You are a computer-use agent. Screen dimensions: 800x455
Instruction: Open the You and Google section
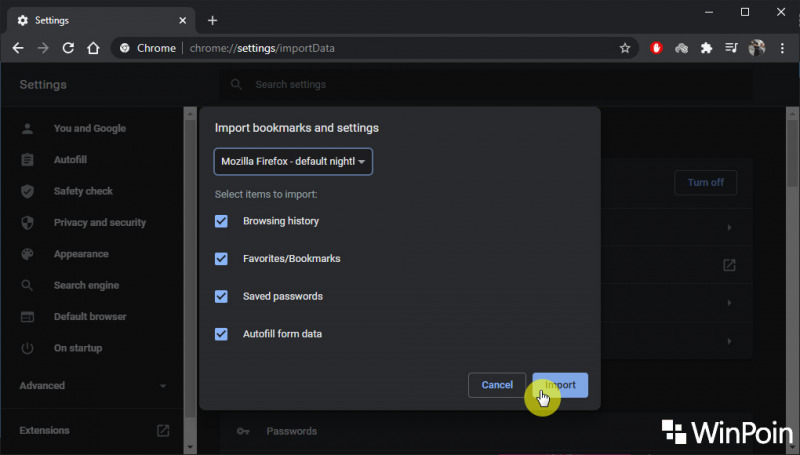click(90, 129)
